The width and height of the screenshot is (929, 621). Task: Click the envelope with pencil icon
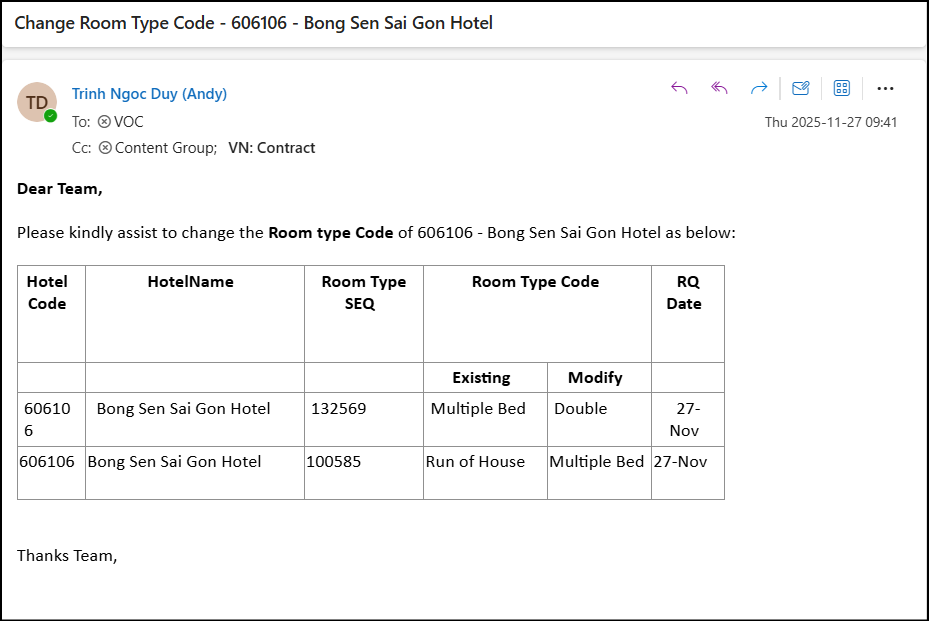point(800,88)
